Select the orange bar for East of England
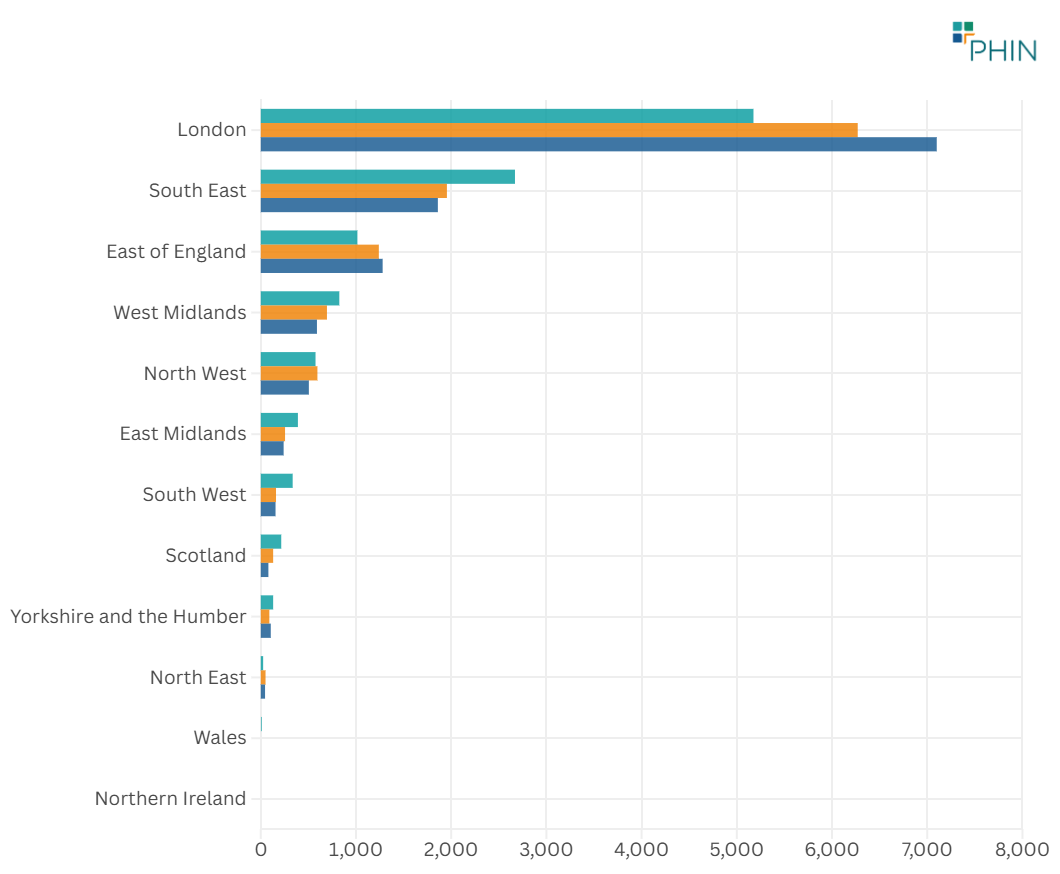 coord(320,250)
